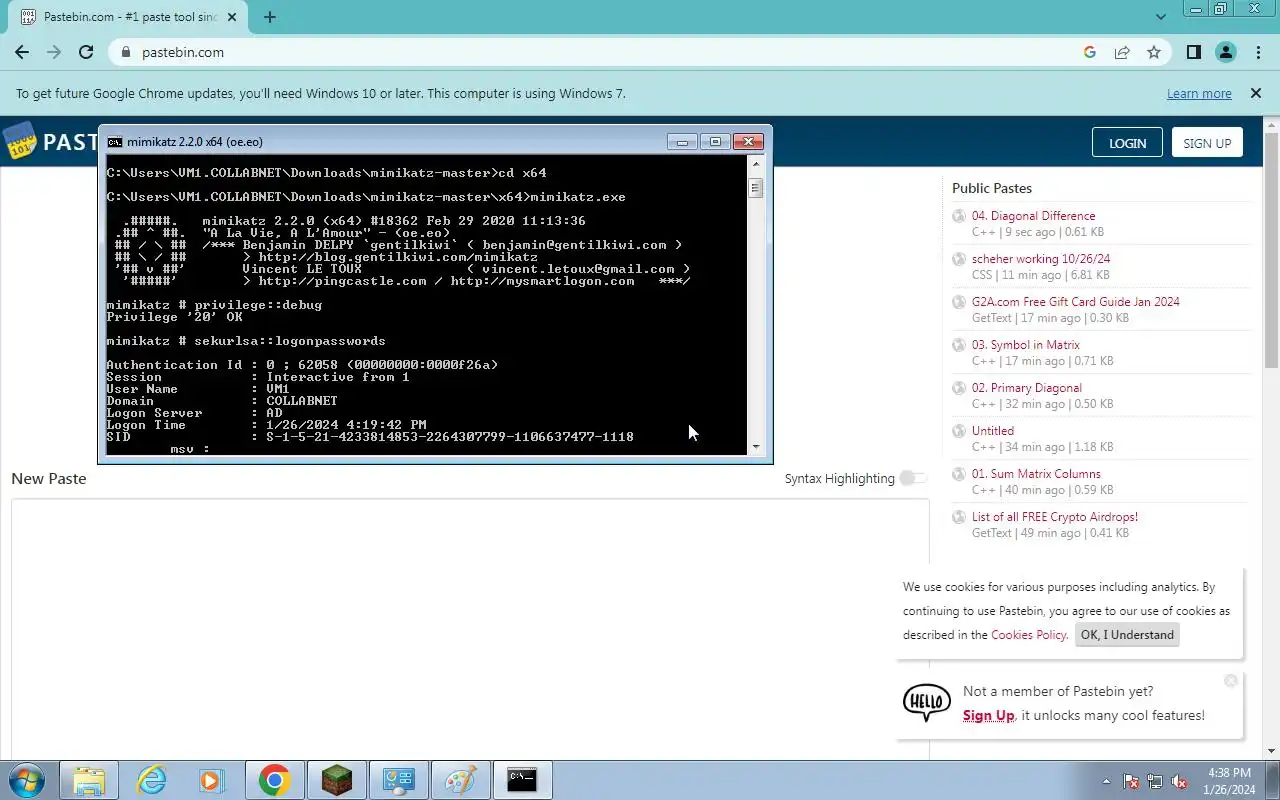Click globe icon beside 'Untitled' paste

pos(959,431)
